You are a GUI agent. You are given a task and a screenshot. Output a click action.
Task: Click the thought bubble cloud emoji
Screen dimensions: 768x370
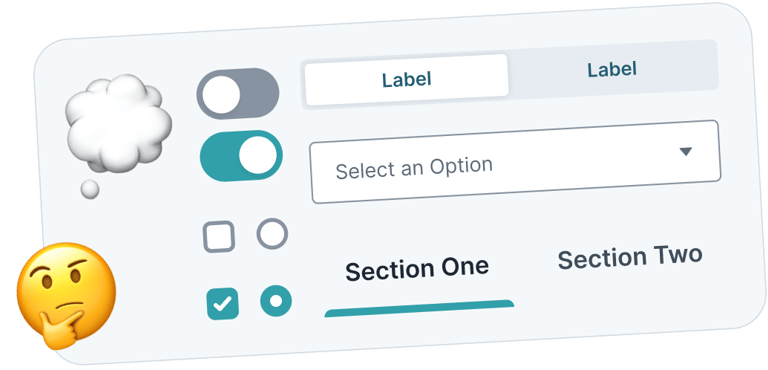tap(118, 123)
